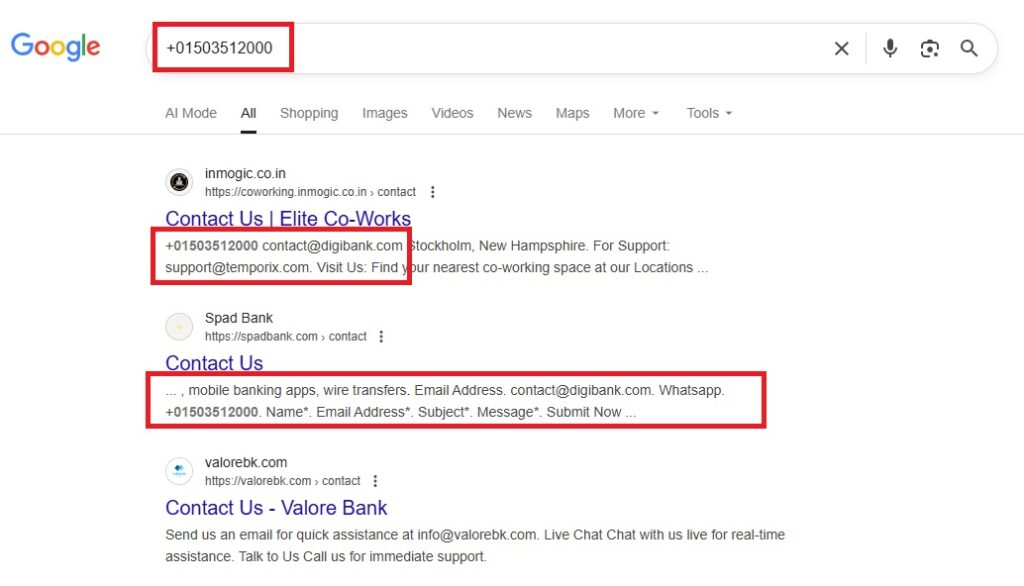
Task: Open Contact Us | Elite Co-Works link
Action: point(288,218)
